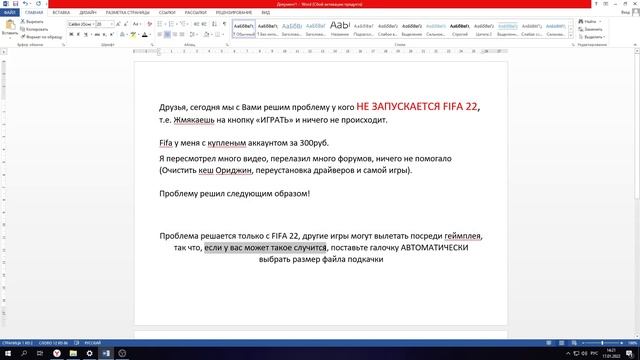640x360 pixels.
Task: Switch to ДИЗАЙН tab
Action: pos(88,13)
